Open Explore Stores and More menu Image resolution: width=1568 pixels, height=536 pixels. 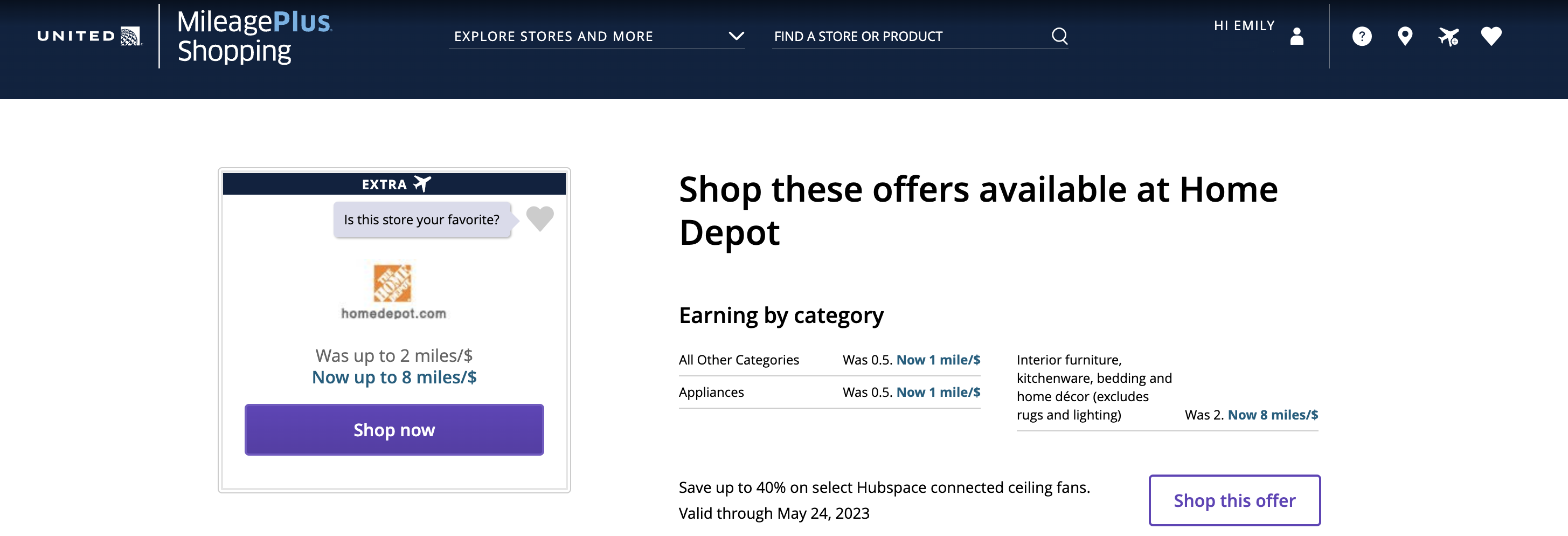(553, 37)
